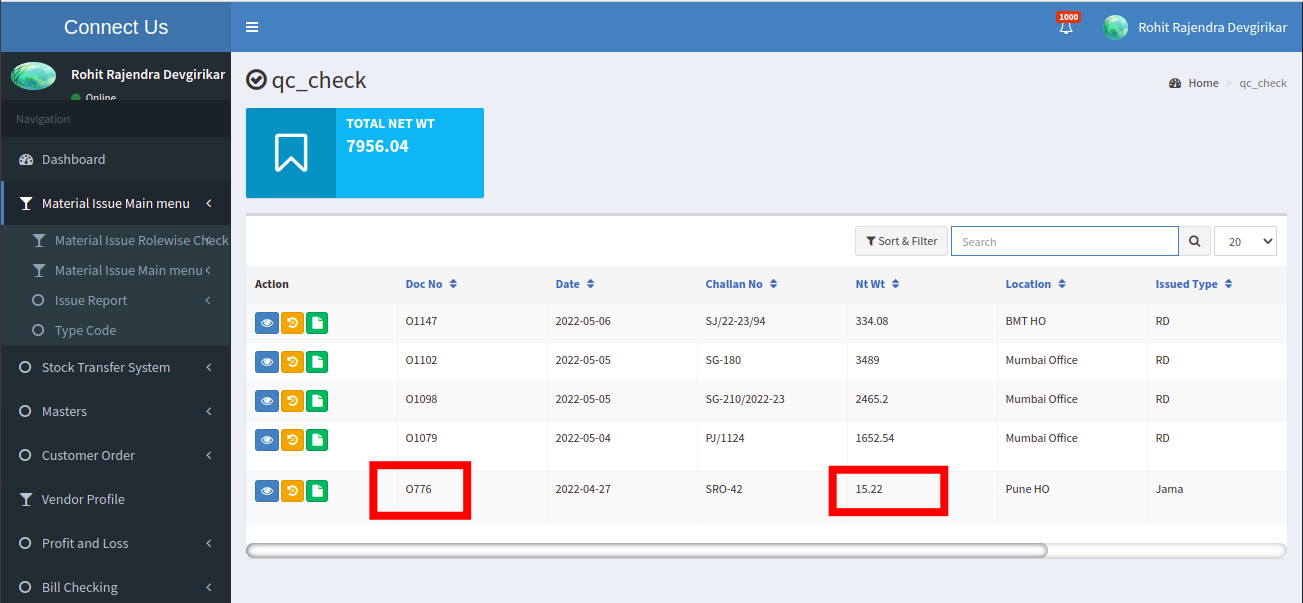Click the Home breadcrumb link
This screenshot has width=1303, height=603.
point(1203,83)
